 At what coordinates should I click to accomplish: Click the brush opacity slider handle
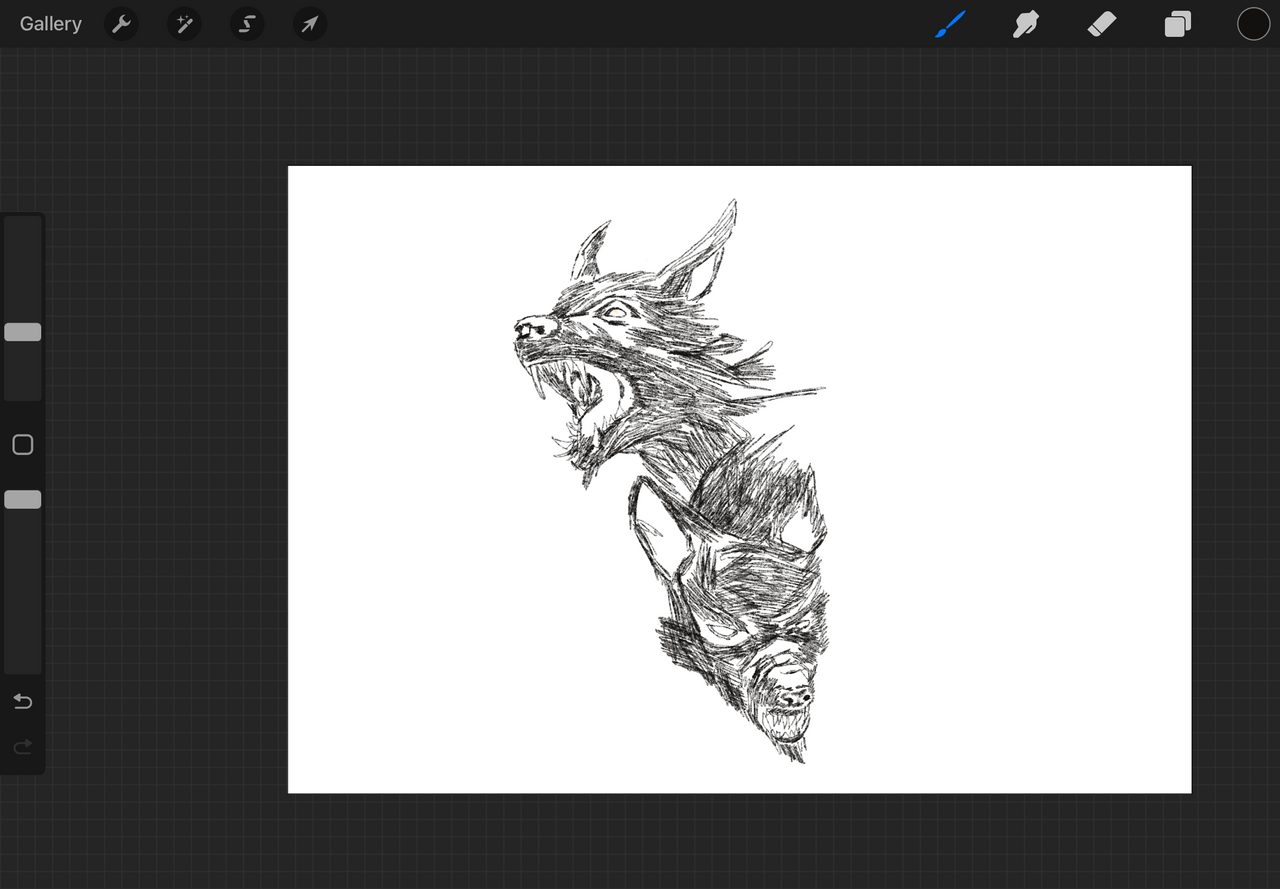click(x=23, y=499)
